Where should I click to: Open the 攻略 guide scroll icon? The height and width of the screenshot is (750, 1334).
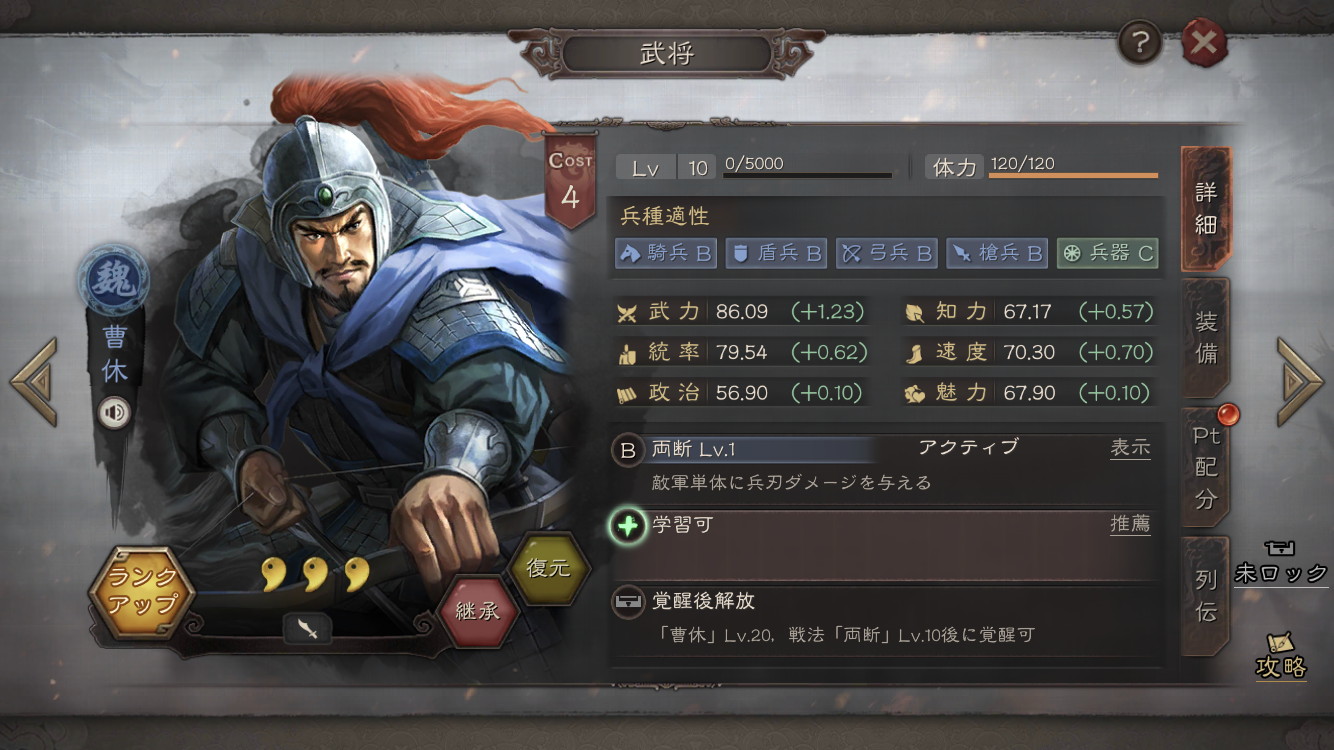pyautogui.click(x=1281, y=655)
